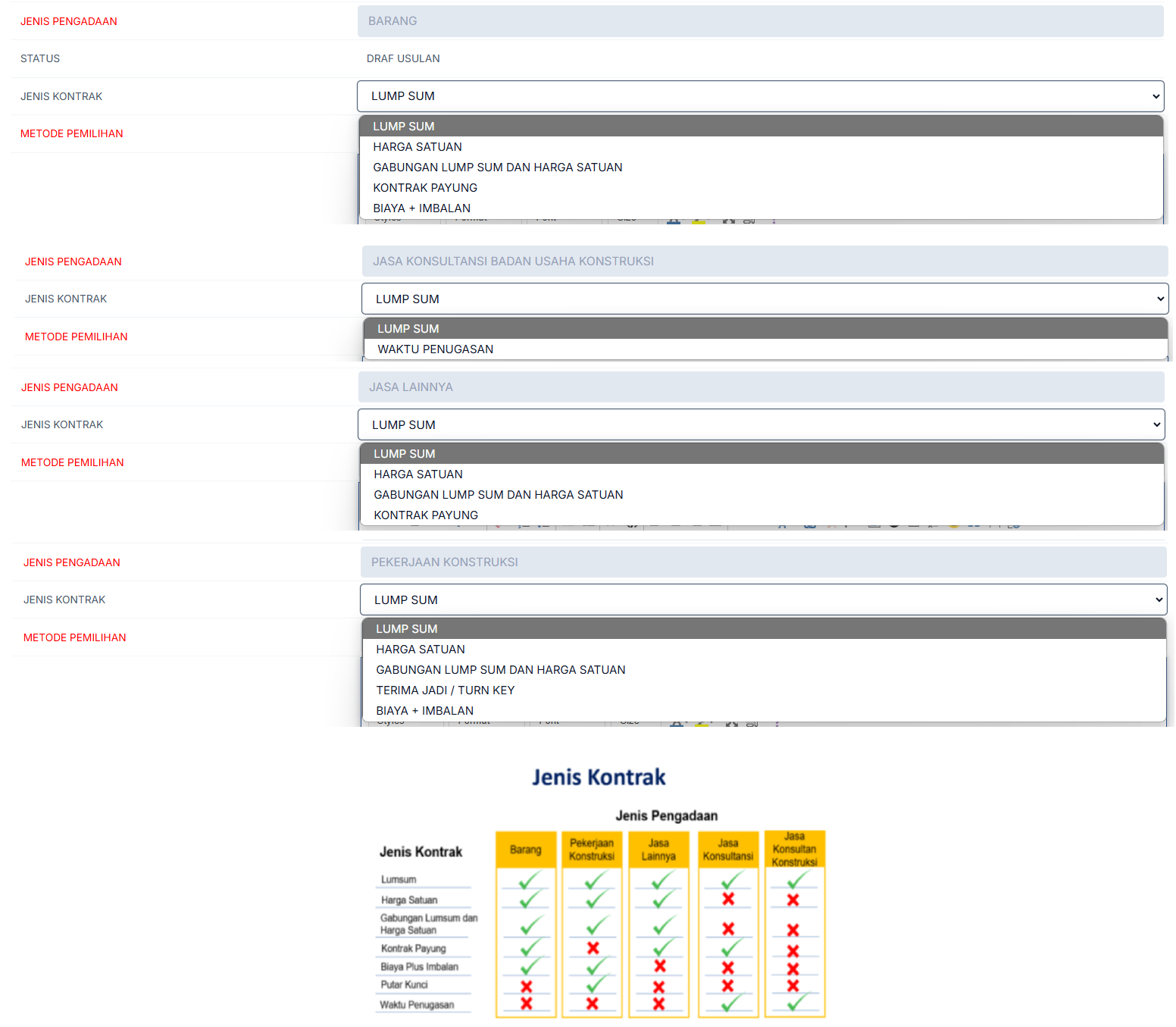The height and width of the screenshot is (1027, 1176).
Task: Expand the Jenis Kontrak dropdown below JASA LAINNYA
Action: (761, 424)
